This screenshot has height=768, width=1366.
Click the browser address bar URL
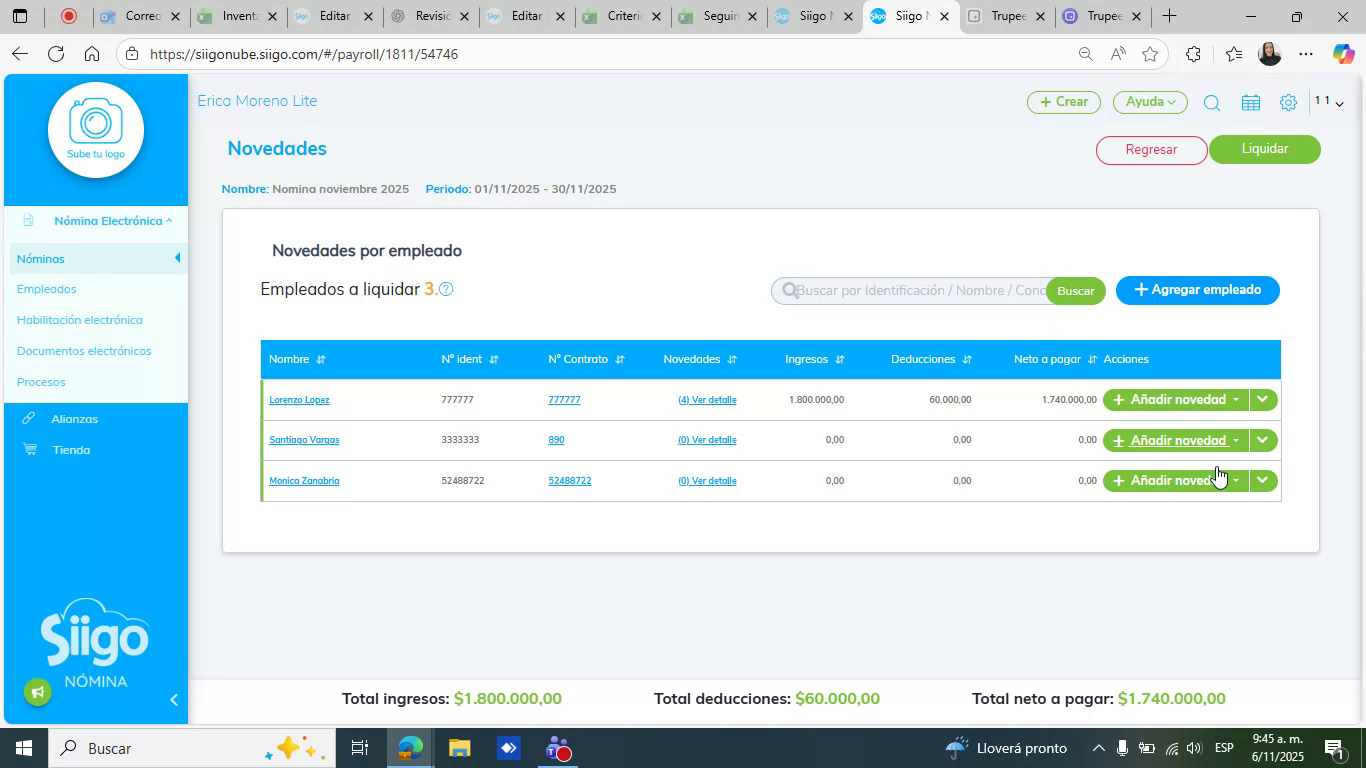click(304, 54)
